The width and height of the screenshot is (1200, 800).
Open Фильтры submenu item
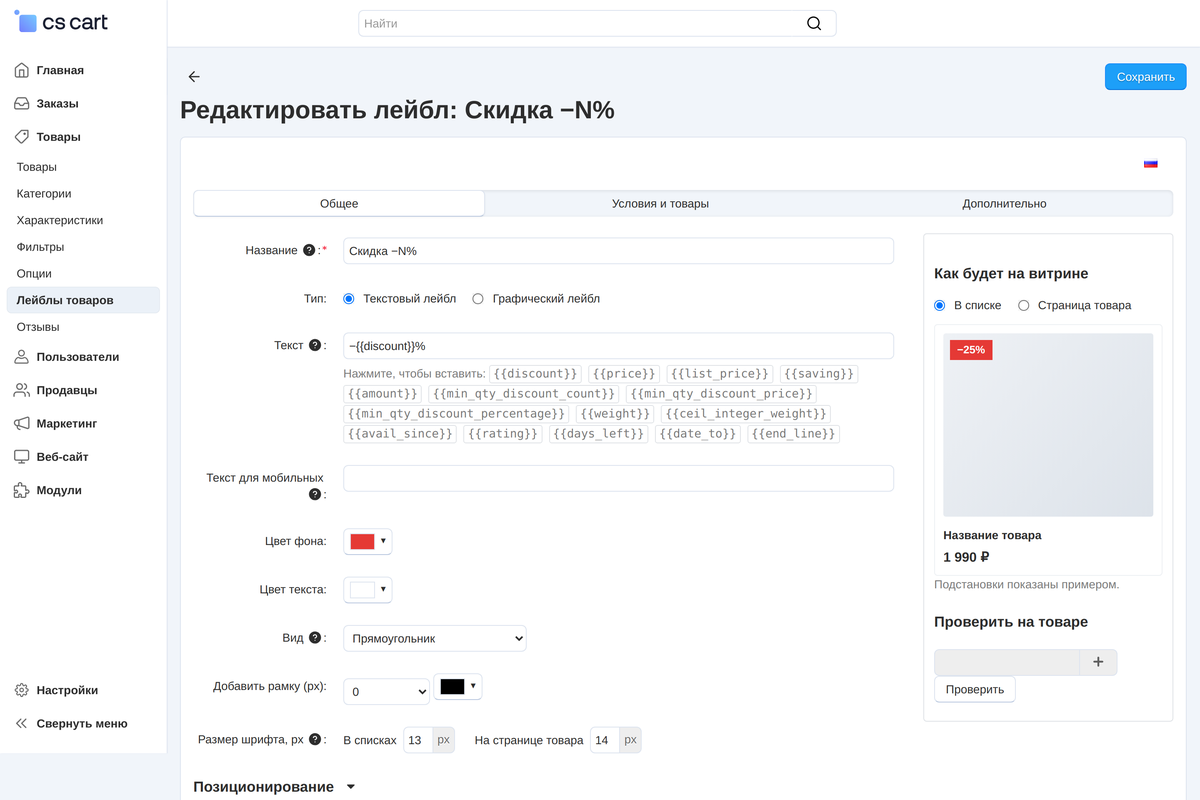click(40, 247)
